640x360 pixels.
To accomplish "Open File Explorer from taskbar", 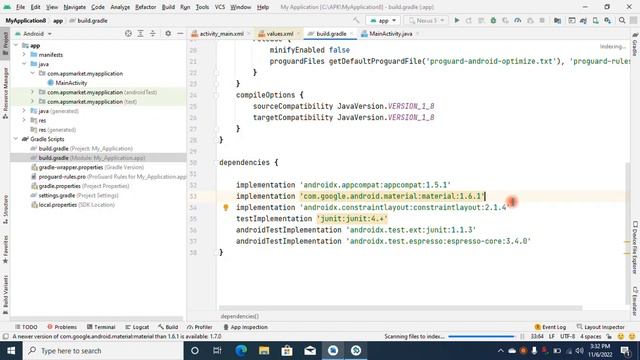I will tap(264, 351).
